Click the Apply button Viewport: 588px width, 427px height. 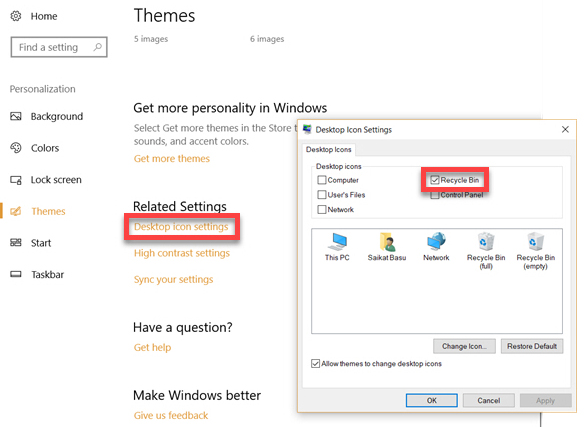point(545,400)
